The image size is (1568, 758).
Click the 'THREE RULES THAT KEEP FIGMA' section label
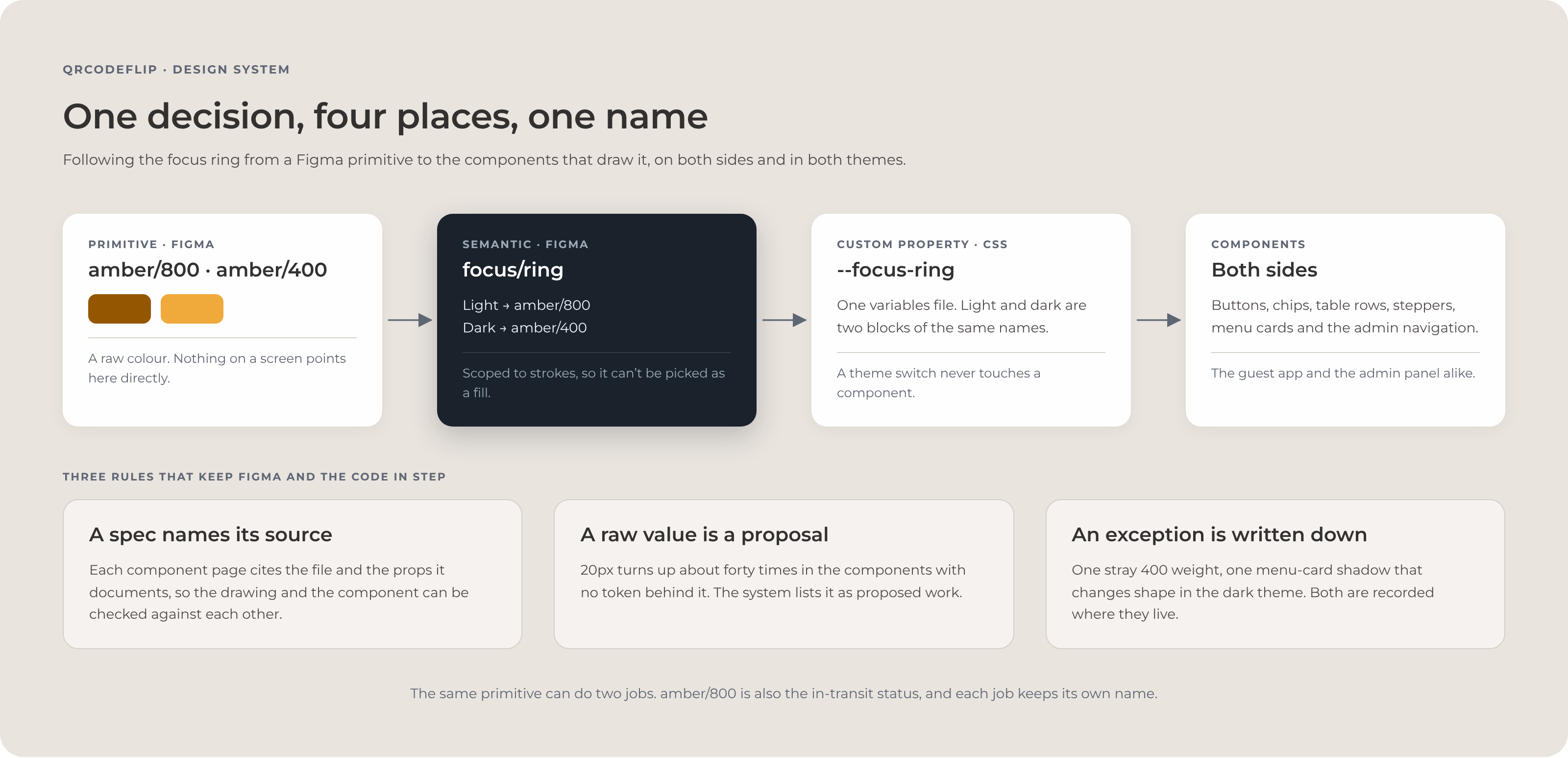(254, 477)
